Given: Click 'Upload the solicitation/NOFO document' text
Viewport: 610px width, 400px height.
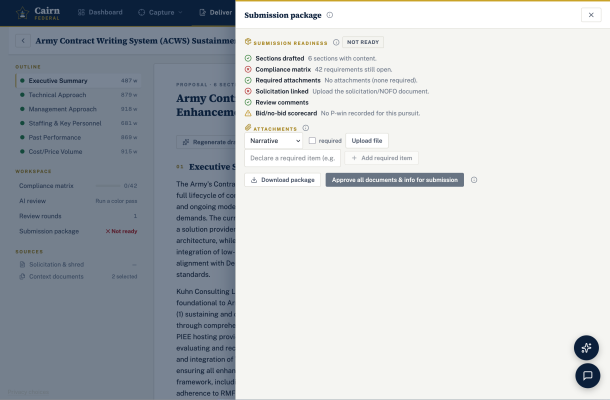Looking at the screenshot, I should 371,91.
